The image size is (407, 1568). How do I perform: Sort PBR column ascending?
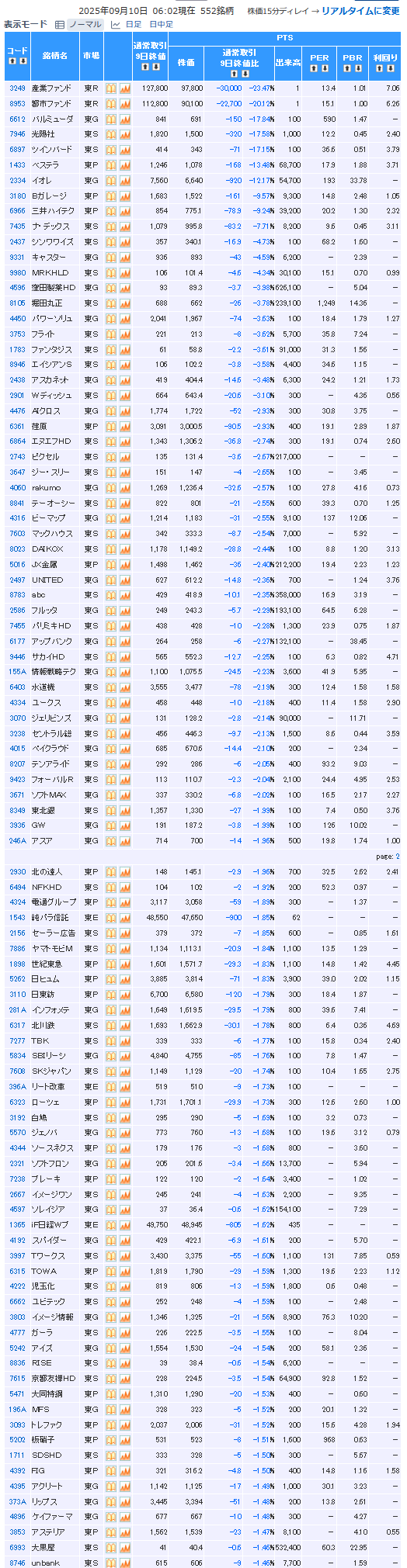pyautogui.click(x=347, y=68)
